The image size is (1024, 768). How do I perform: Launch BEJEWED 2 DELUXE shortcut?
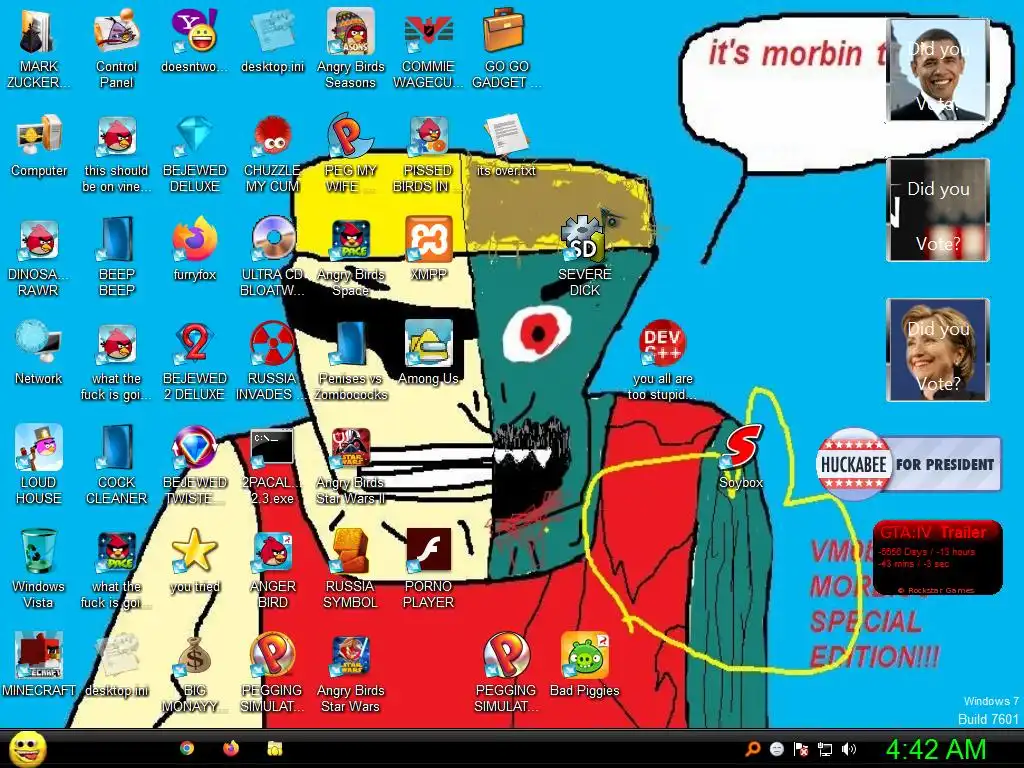(x=195, y=361)
